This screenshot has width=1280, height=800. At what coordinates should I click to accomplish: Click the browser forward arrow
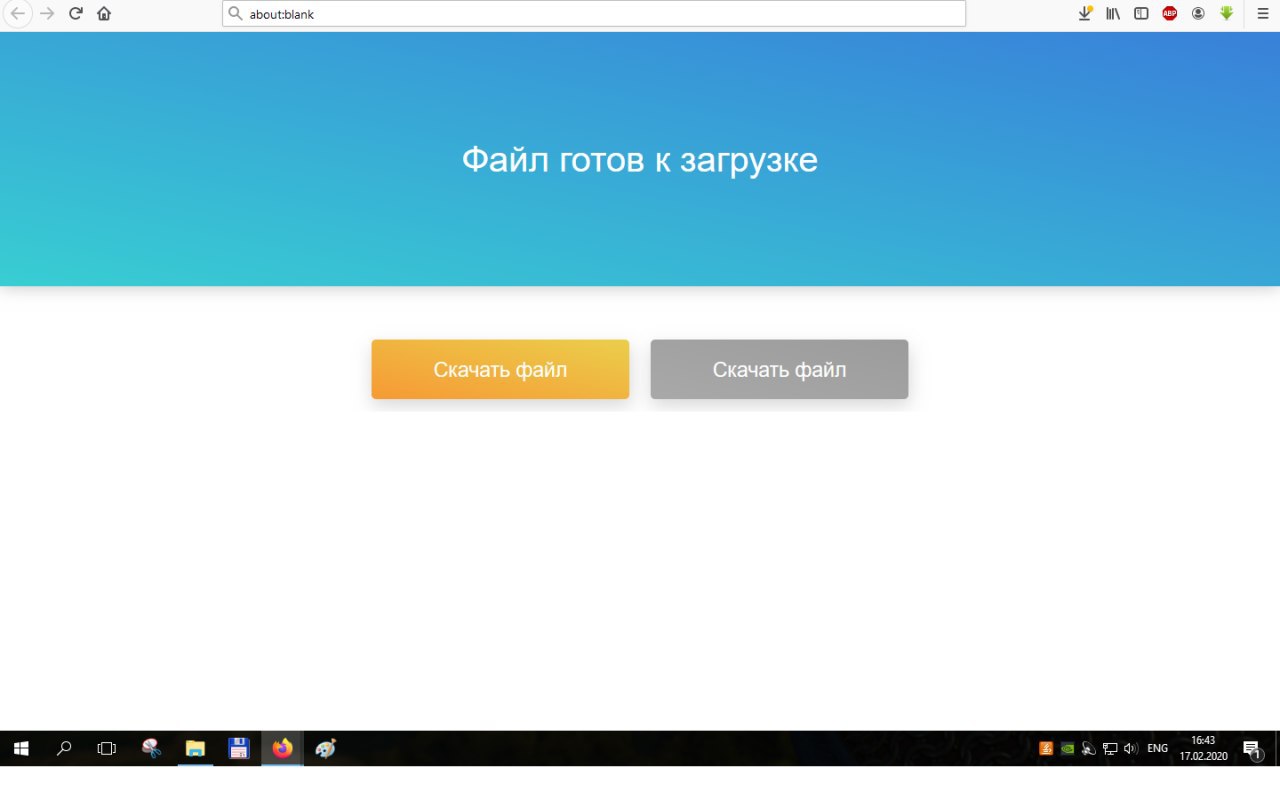point(46,14)
